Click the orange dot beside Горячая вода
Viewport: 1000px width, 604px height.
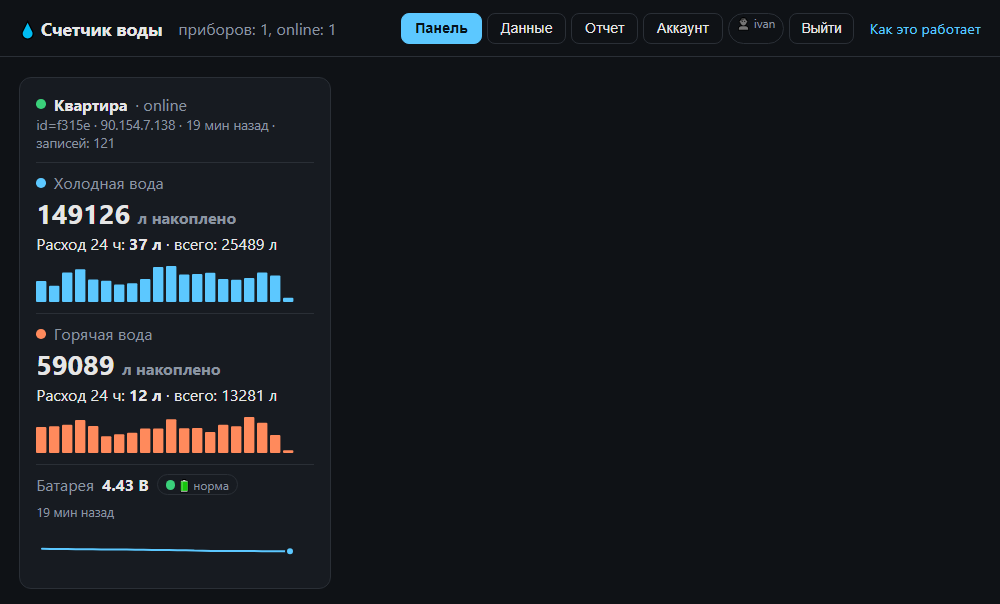click(x=41, y=334)
